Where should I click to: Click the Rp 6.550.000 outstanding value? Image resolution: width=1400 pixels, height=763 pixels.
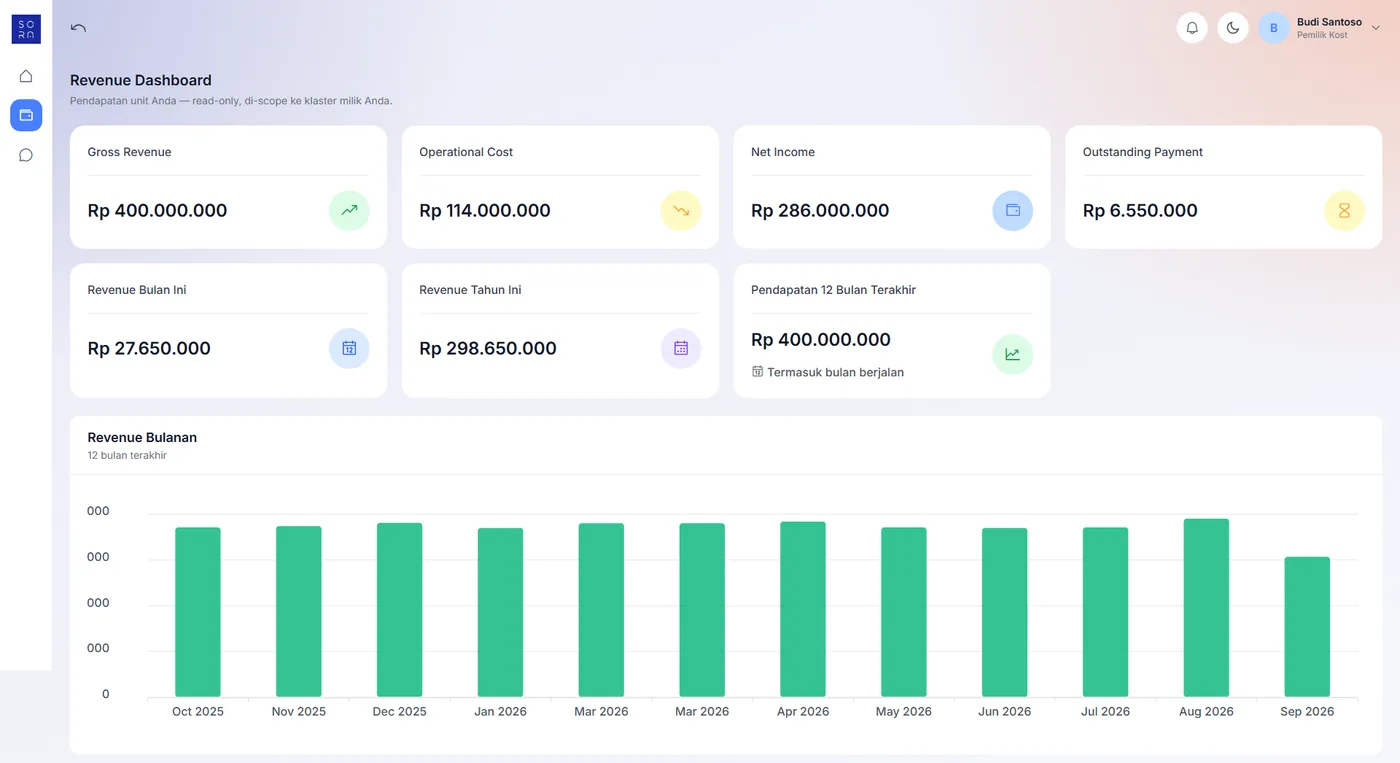1140,211
